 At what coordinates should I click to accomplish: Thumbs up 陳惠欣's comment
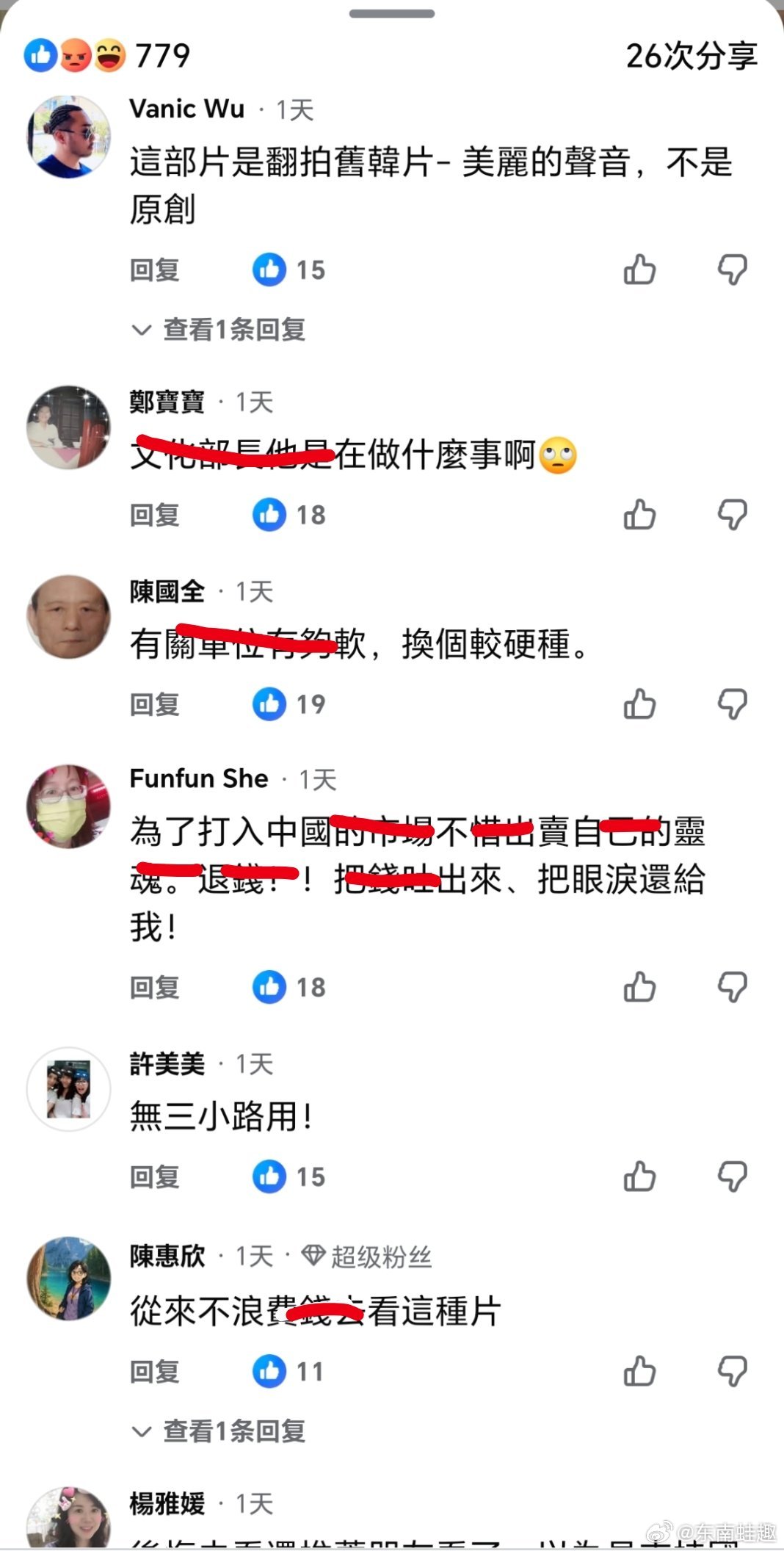(x=639, y=1371)
